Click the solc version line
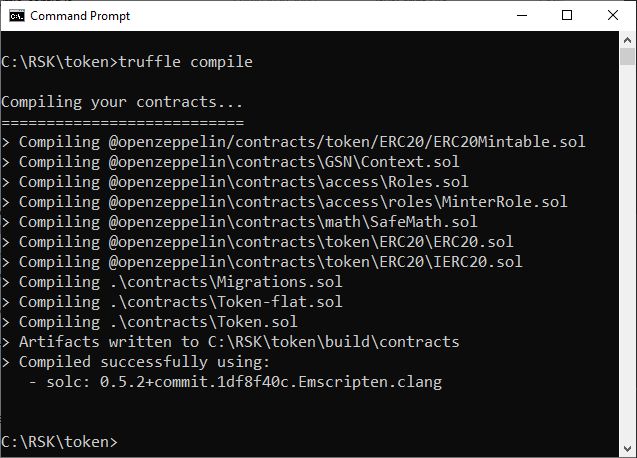This screenshot has height=458, width=637. coord(235,382)
